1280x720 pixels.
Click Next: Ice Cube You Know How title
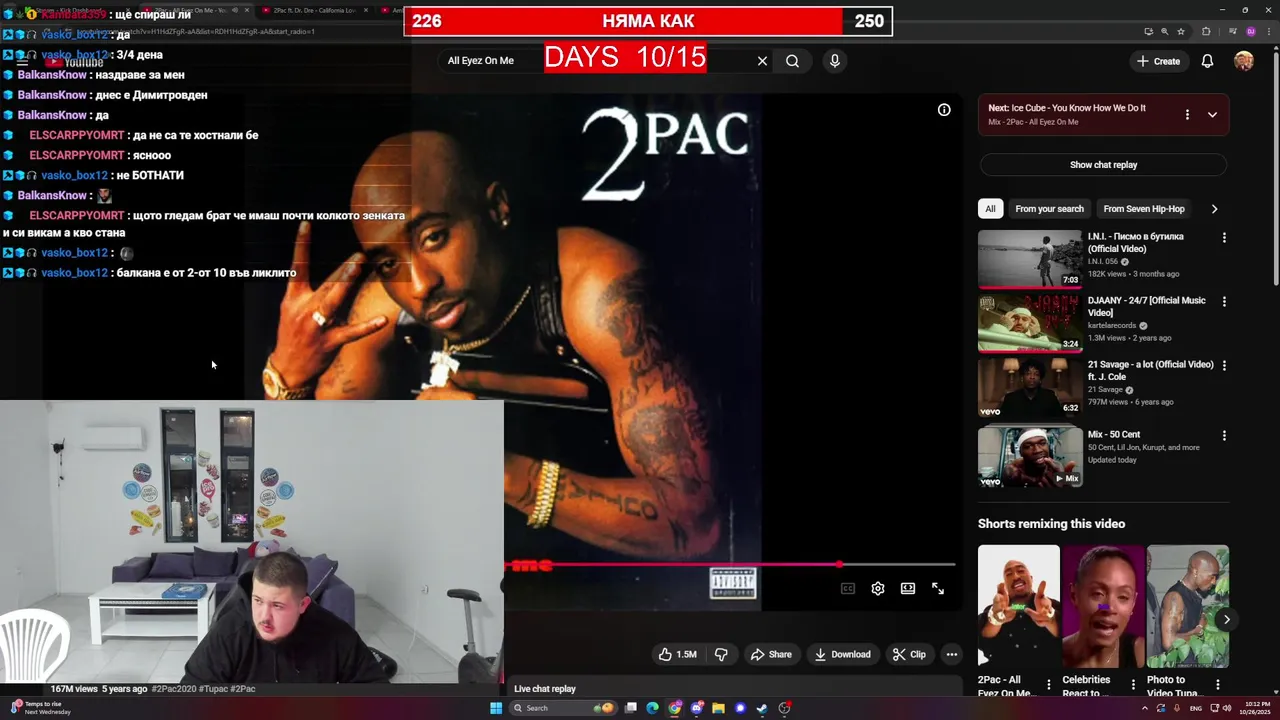coord(1067,108)
